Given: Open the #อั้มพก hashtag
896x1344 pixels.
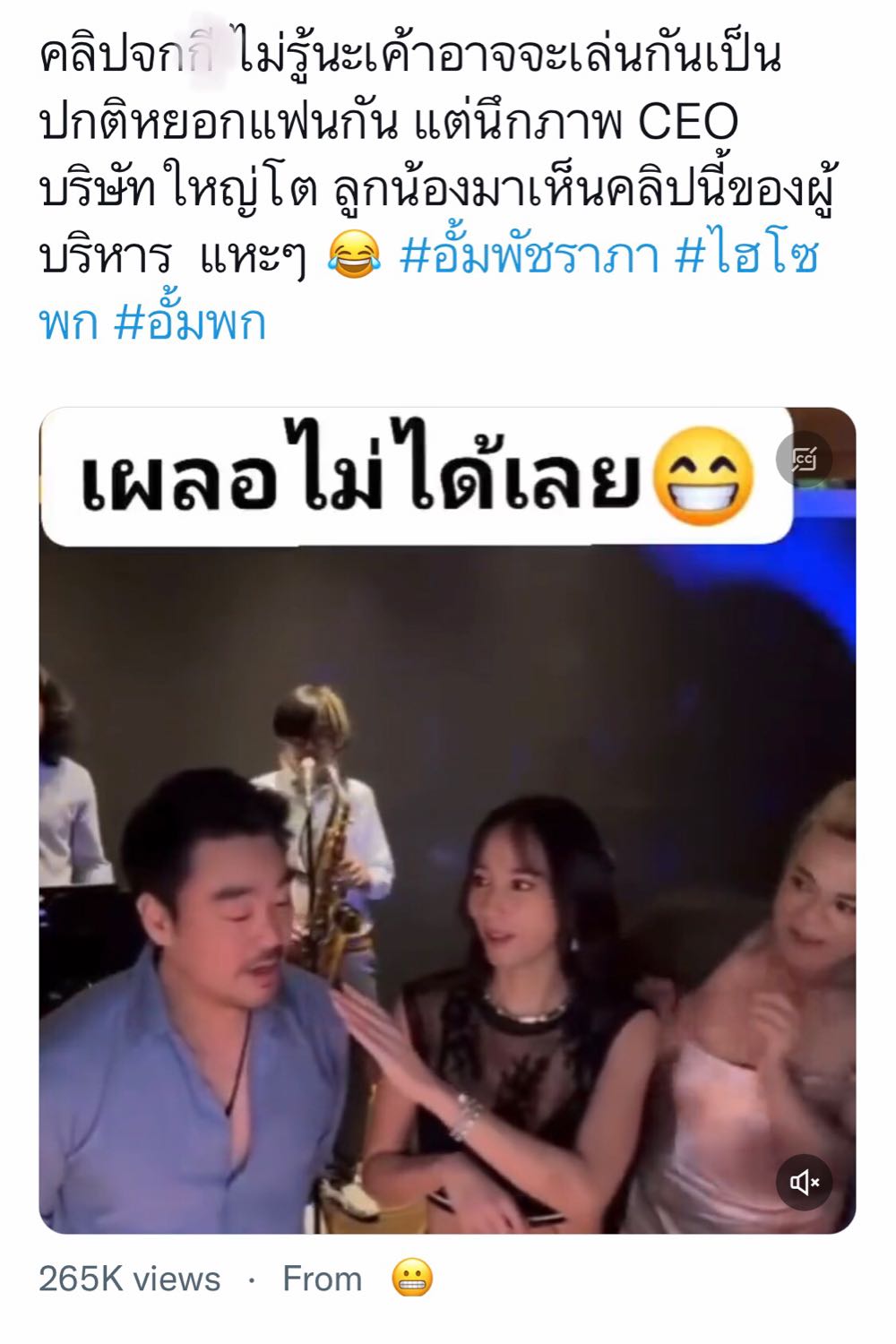Looking at the screenshot, I should pyautogui.click(x=190, y=323).
